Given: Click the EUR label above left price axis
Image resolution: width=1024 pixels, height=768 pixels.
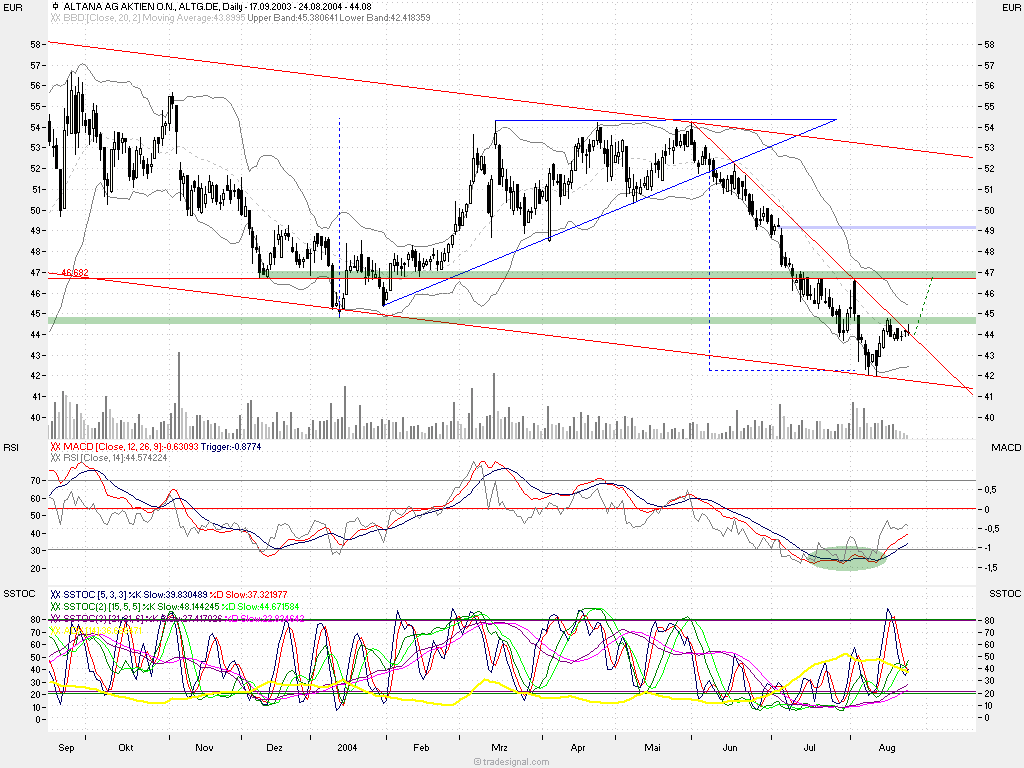Looking at the screenshot, I should click(13, 7).
